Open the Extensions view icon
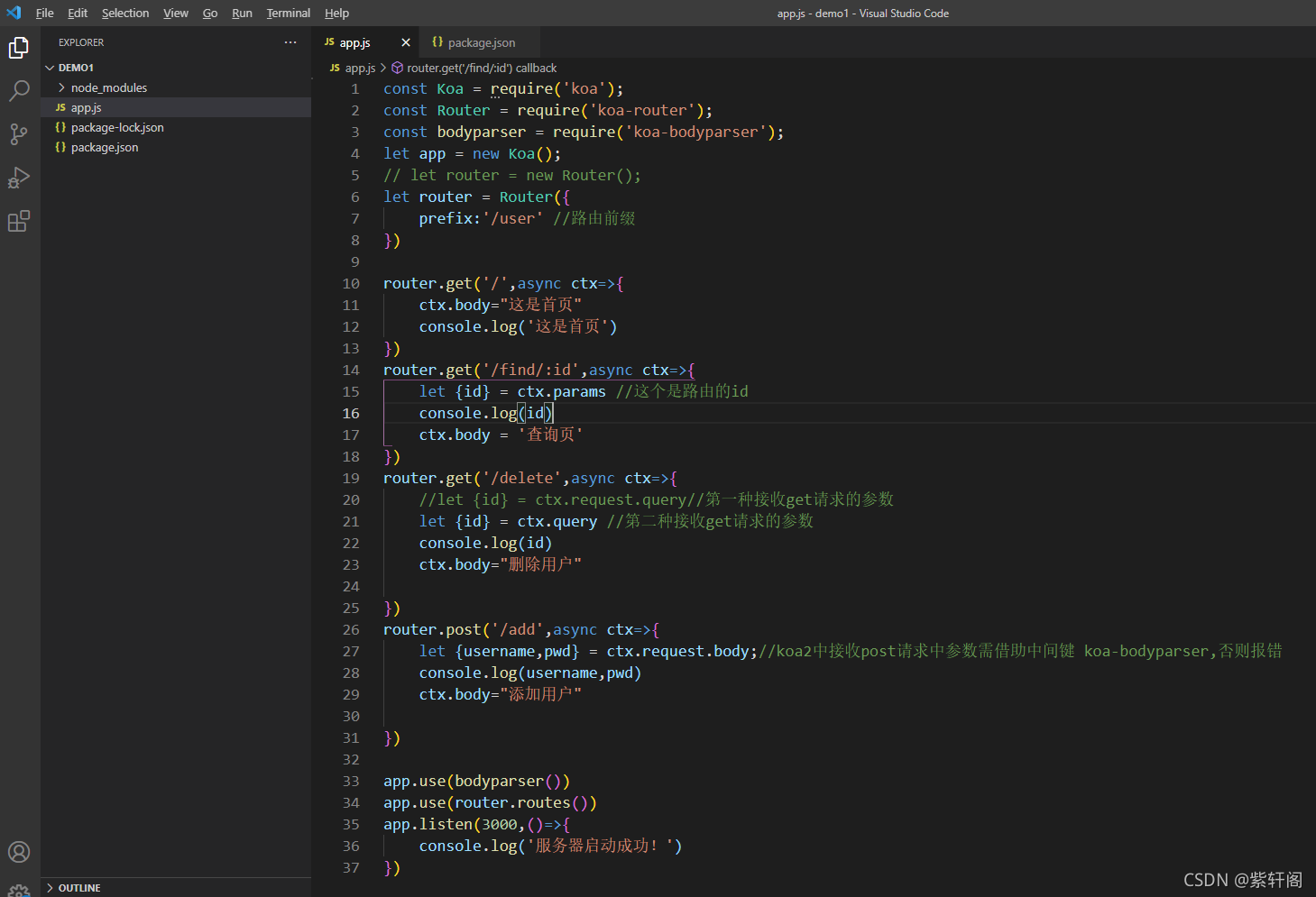This screenshot has height=897, width=1316. coord(19,221)
